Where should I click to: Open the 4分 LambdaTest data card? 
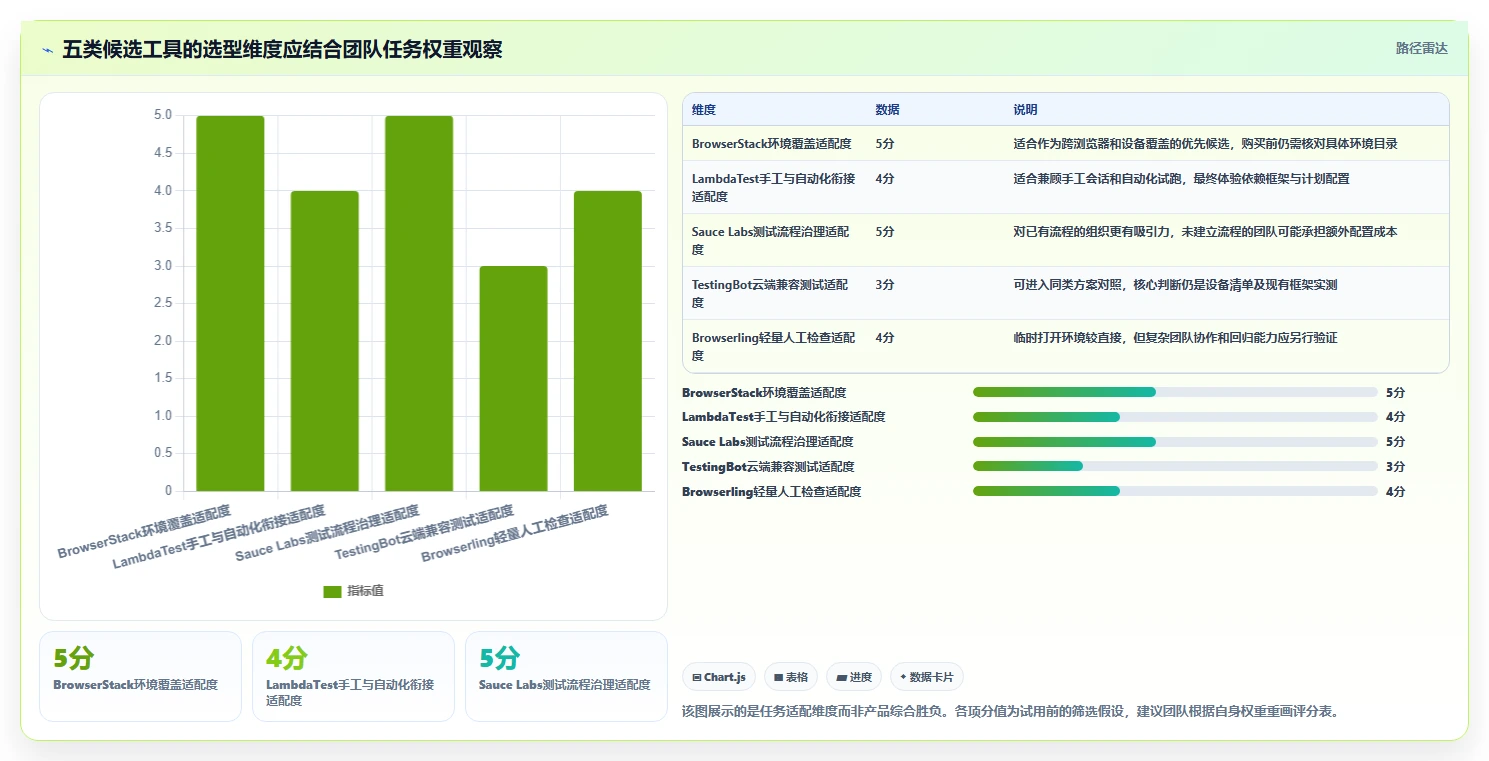pyautogui.click(x=353, y=676)
